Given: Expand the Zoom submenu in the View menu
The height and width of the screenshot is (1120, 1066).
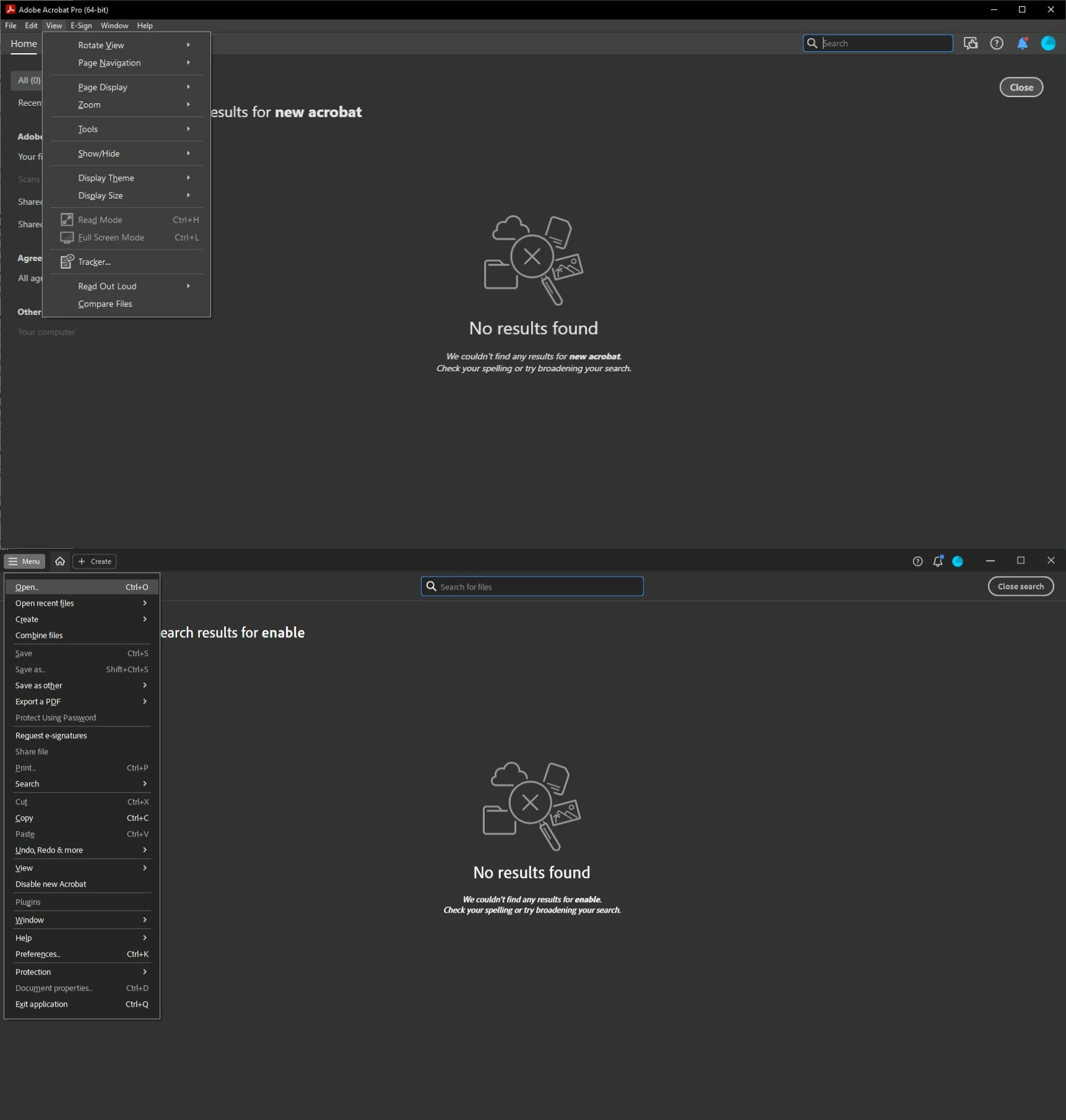Looking at the screenshot, I should (126, 105).
